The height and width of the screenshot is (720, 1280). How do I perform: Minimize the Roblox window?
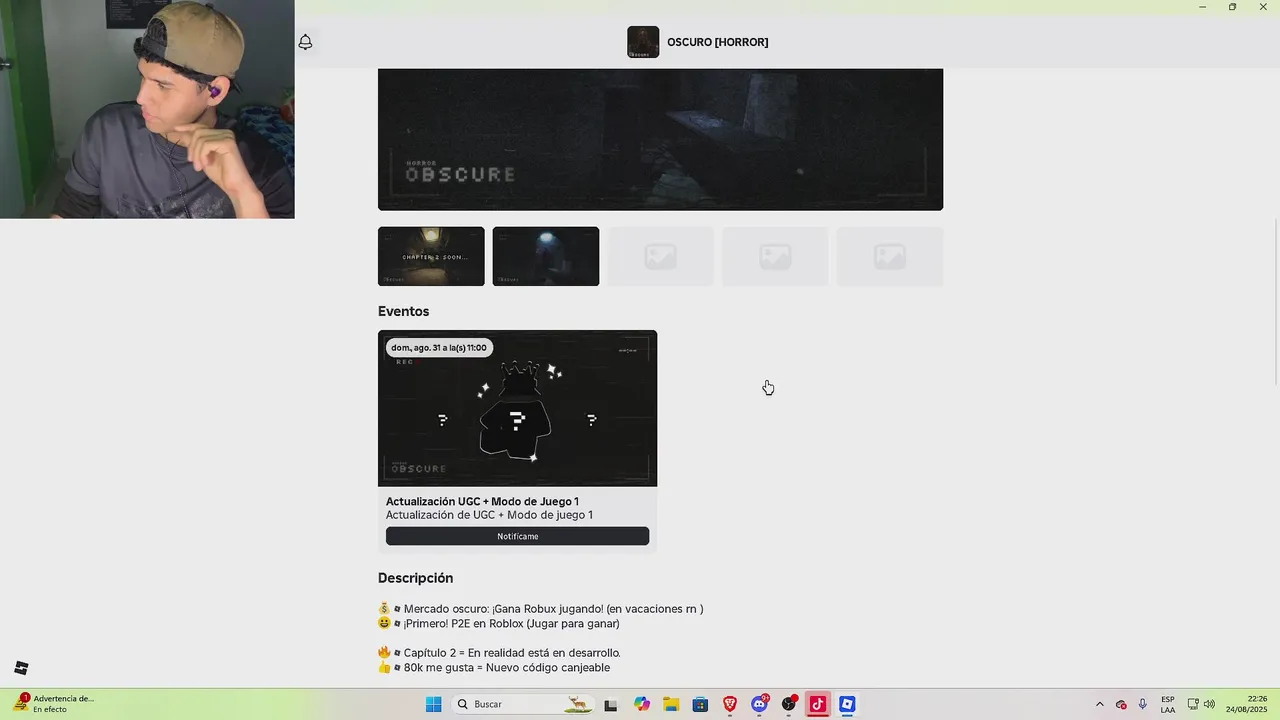click(x=1202, y=7)
